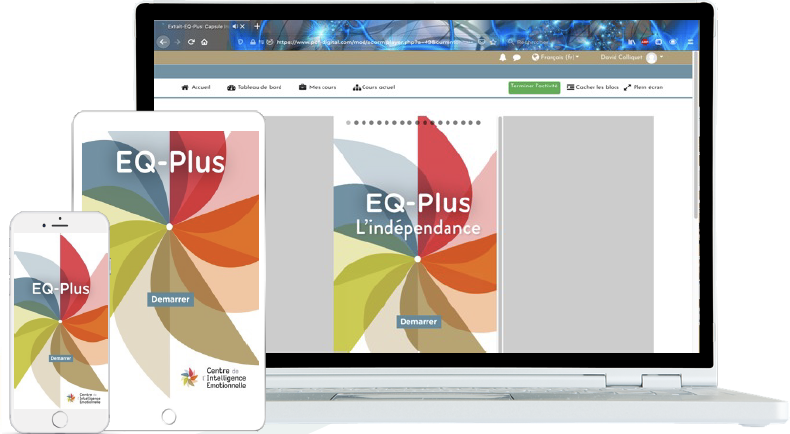Open Cours actuel menu item

tap(374, 87)
